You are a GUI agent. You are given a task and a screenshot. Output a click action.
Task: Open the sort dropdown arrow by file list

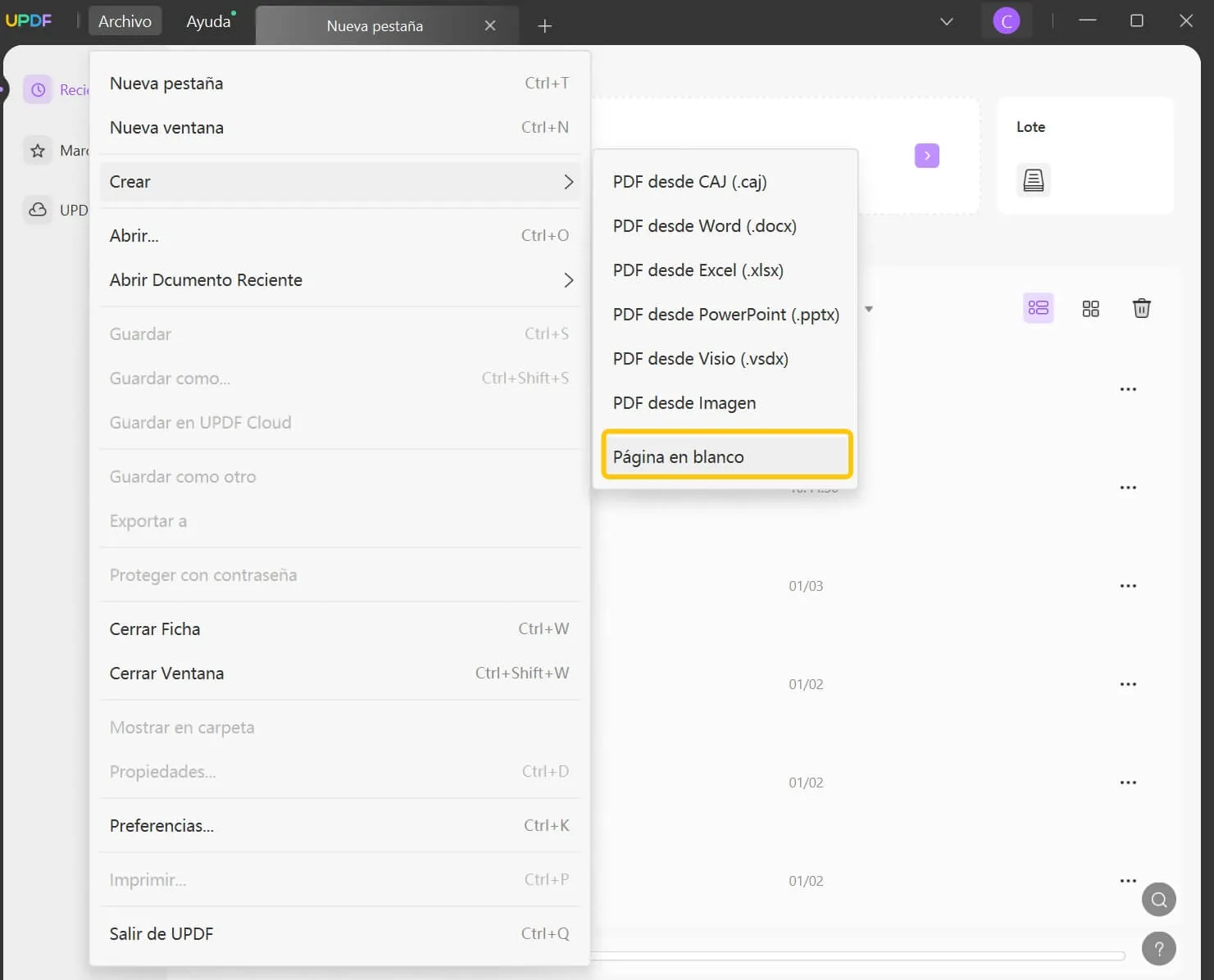tap(869, 309)
